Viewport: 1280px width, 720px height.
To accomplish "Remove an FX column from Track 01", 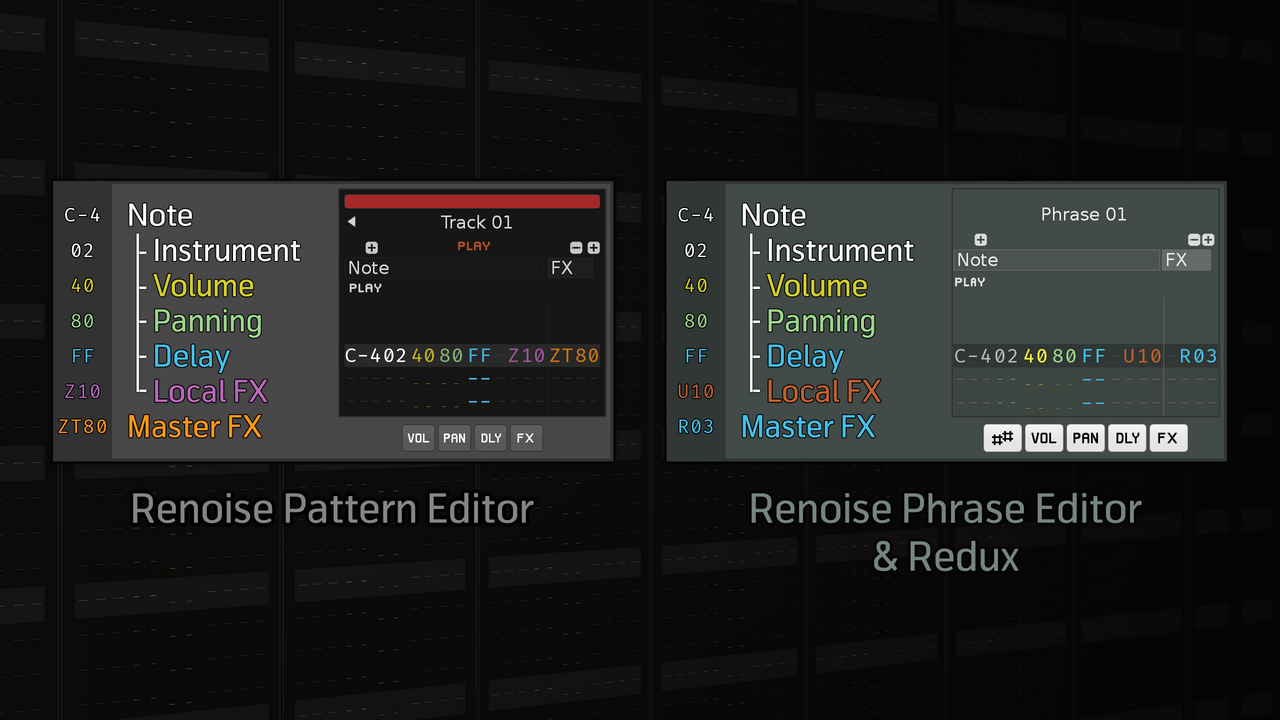I will [x=576, y=248].
